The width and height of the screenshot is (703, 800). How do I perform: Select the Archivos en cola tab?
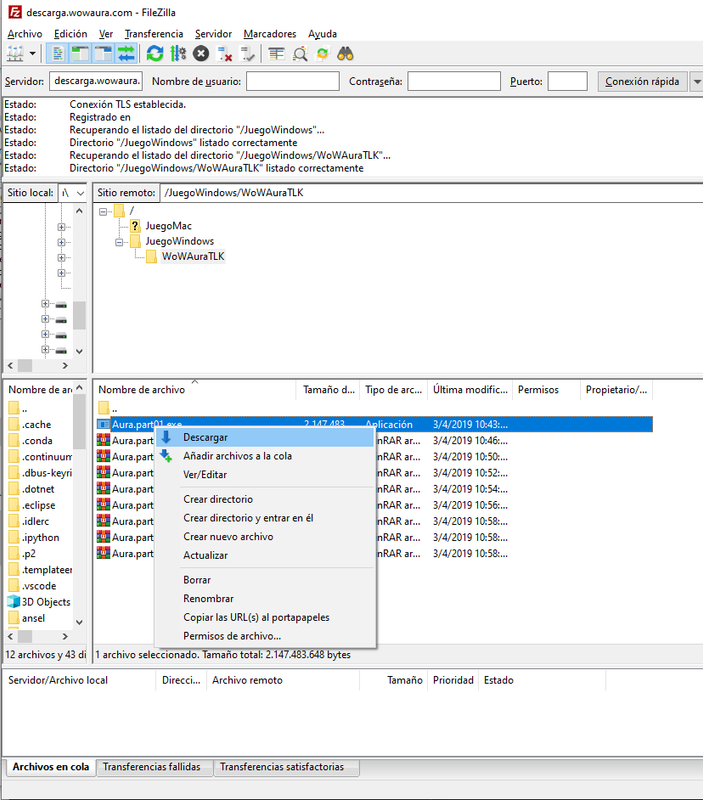point(51,767)
